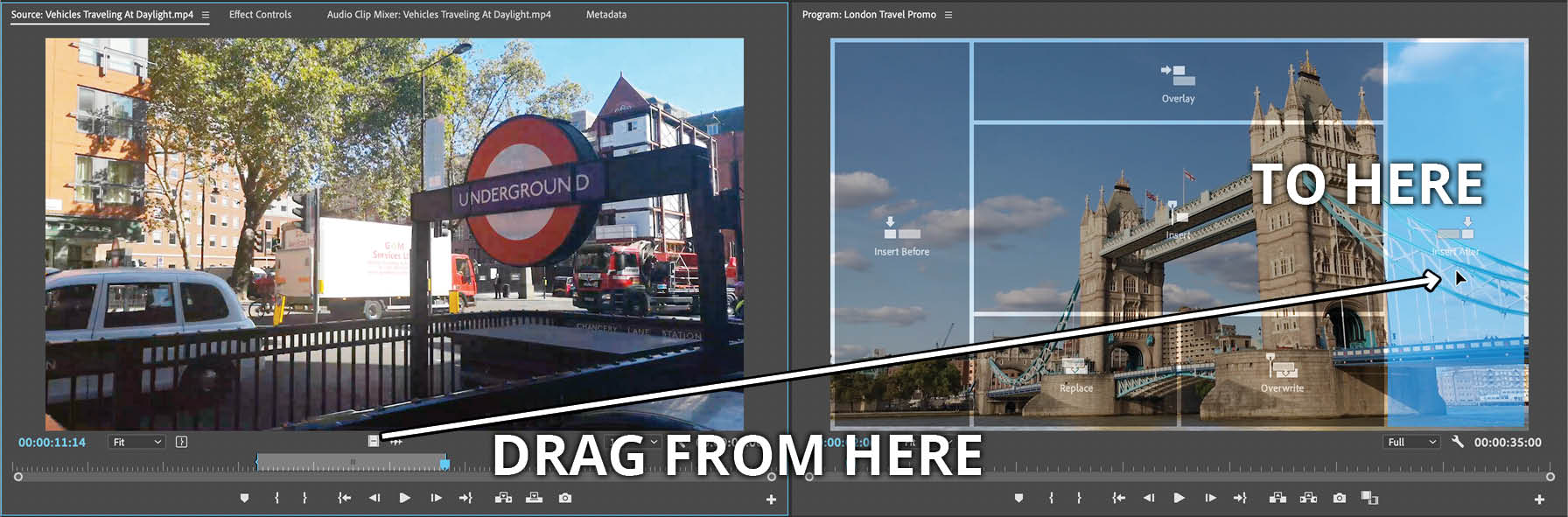Image resolution: width=1568 pixels, height=517 pixels.
Task: Open the Full playback resolution dropdown
Action: (1411, 442)
